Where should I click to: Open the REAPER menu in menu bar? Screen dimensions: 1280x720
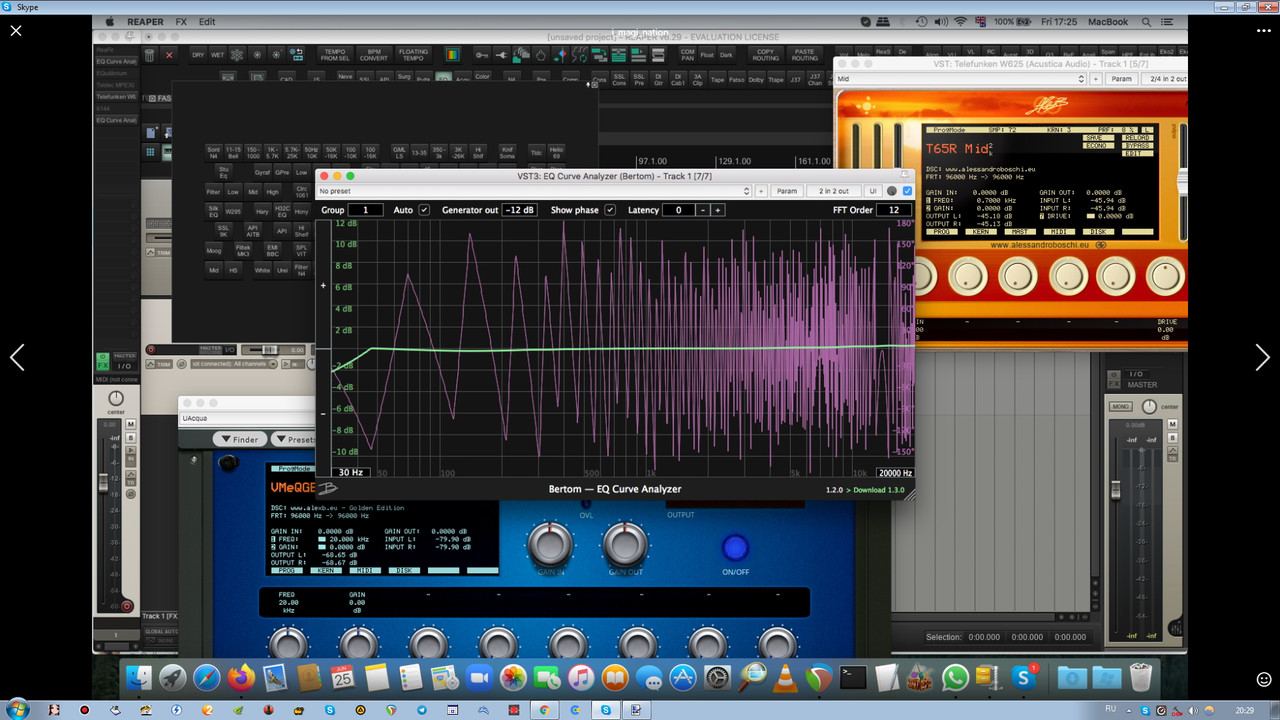[x=145, y=22]
